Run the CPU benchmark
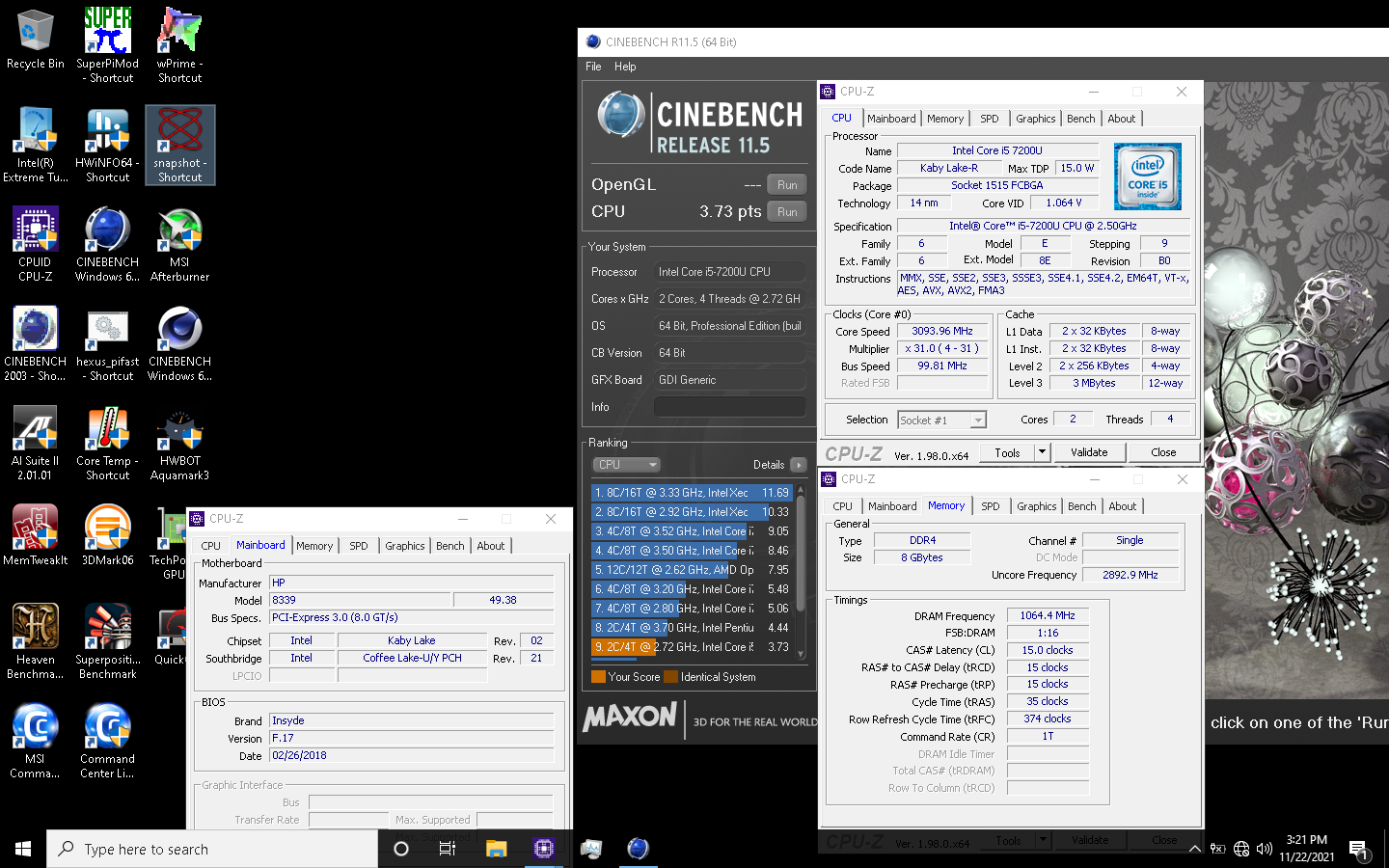Screen dimensions: 1389x868 [787, 212]
